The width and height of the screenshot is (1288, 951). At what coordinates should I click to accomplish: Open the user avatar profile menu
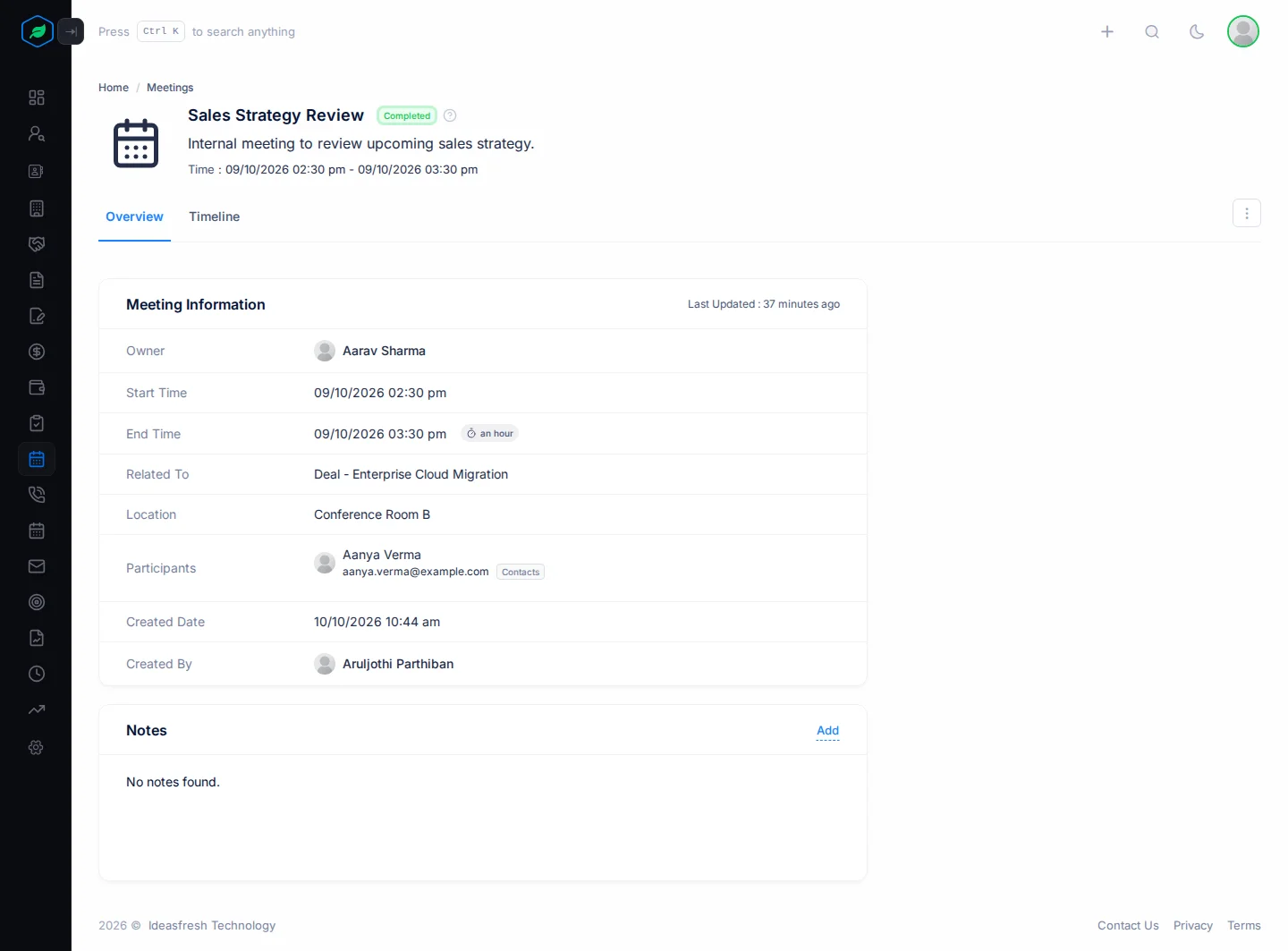coord(1243,31)
